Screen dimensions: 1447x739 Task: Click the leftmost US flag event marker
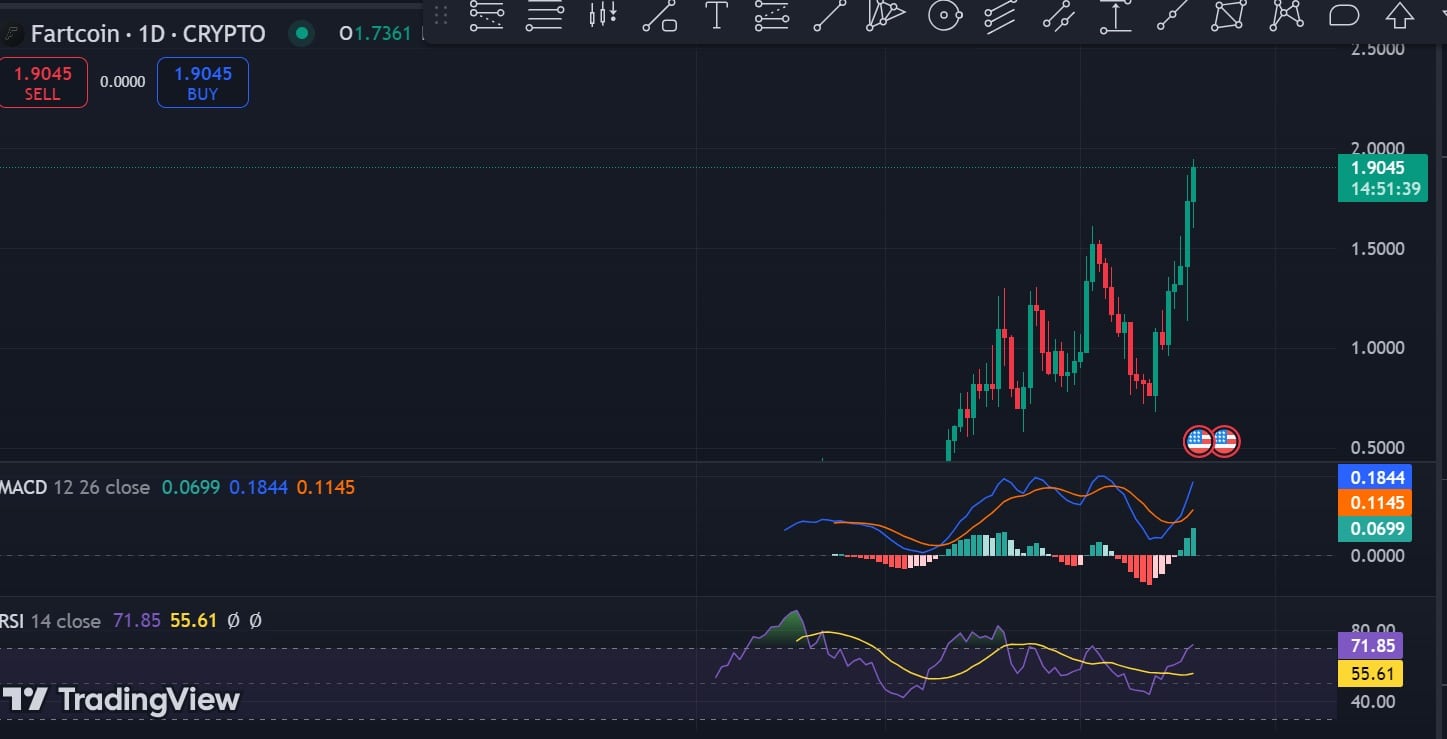pos(1198,441)
